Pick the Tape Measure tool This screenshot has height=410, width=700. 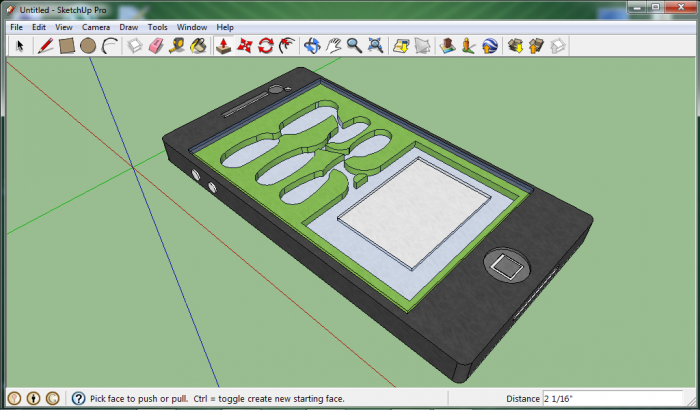pyautogui.click(x=177, y=46)
